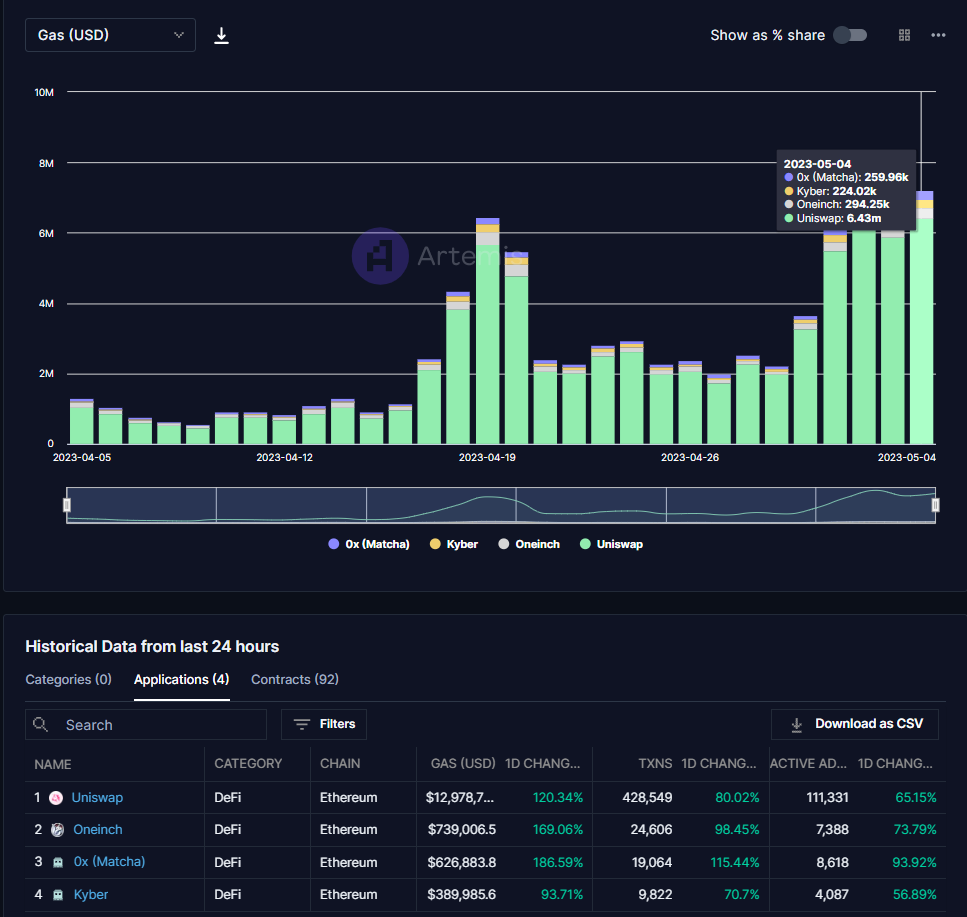Toggle Uniswap series in legend

point(612,544)
